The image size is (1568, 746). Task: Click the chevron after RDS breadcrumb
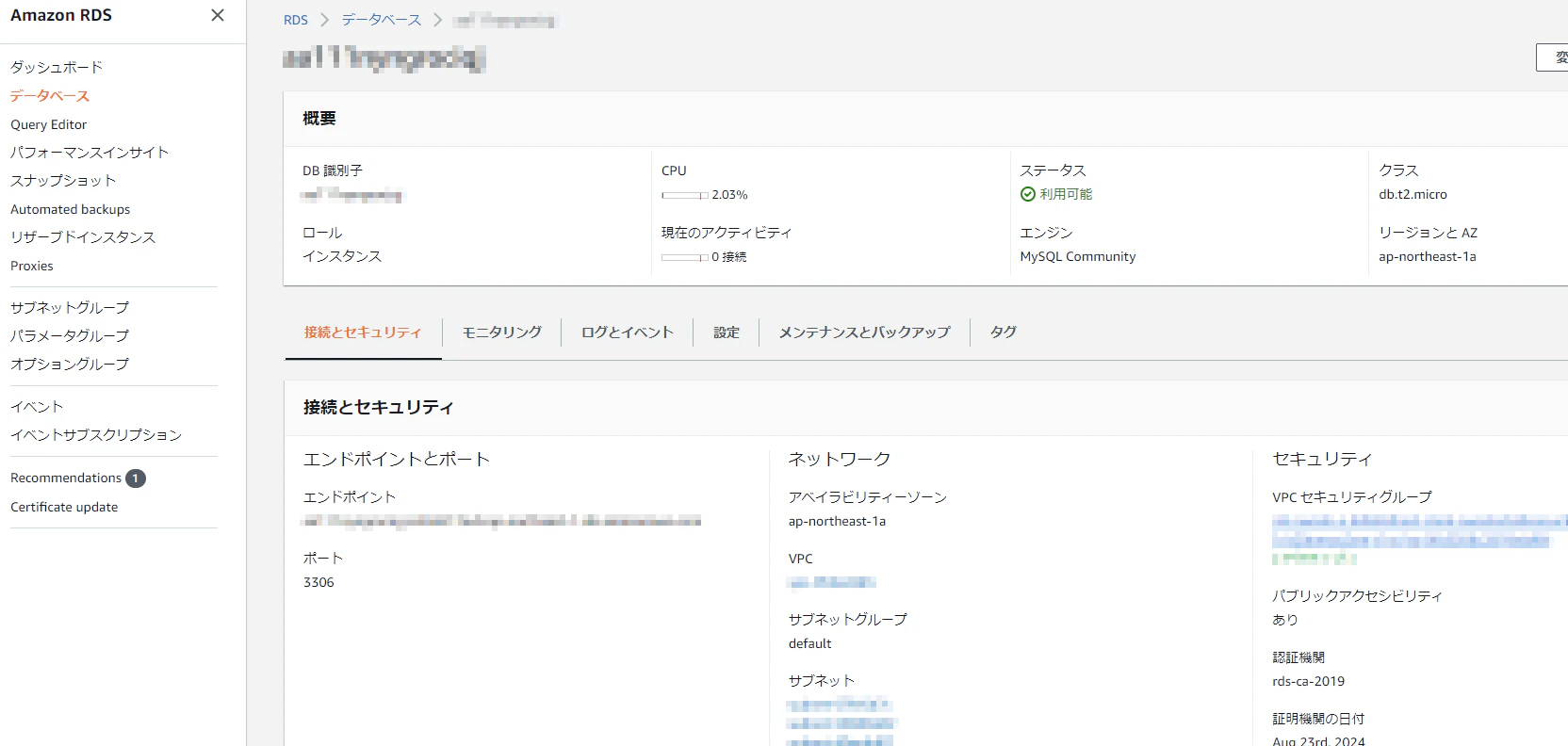(x=325, y=20)
